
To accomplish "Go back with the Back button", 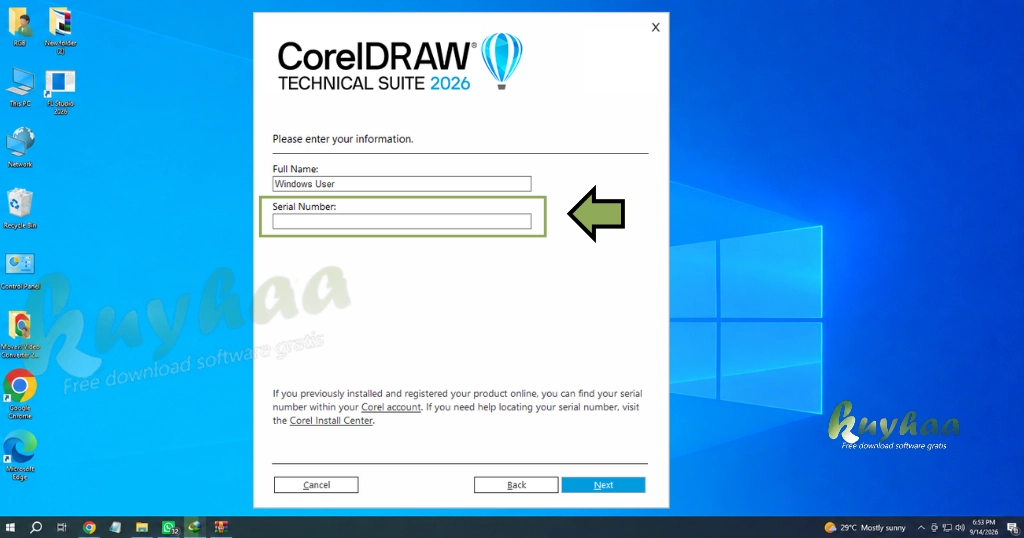I will (516, 484).
